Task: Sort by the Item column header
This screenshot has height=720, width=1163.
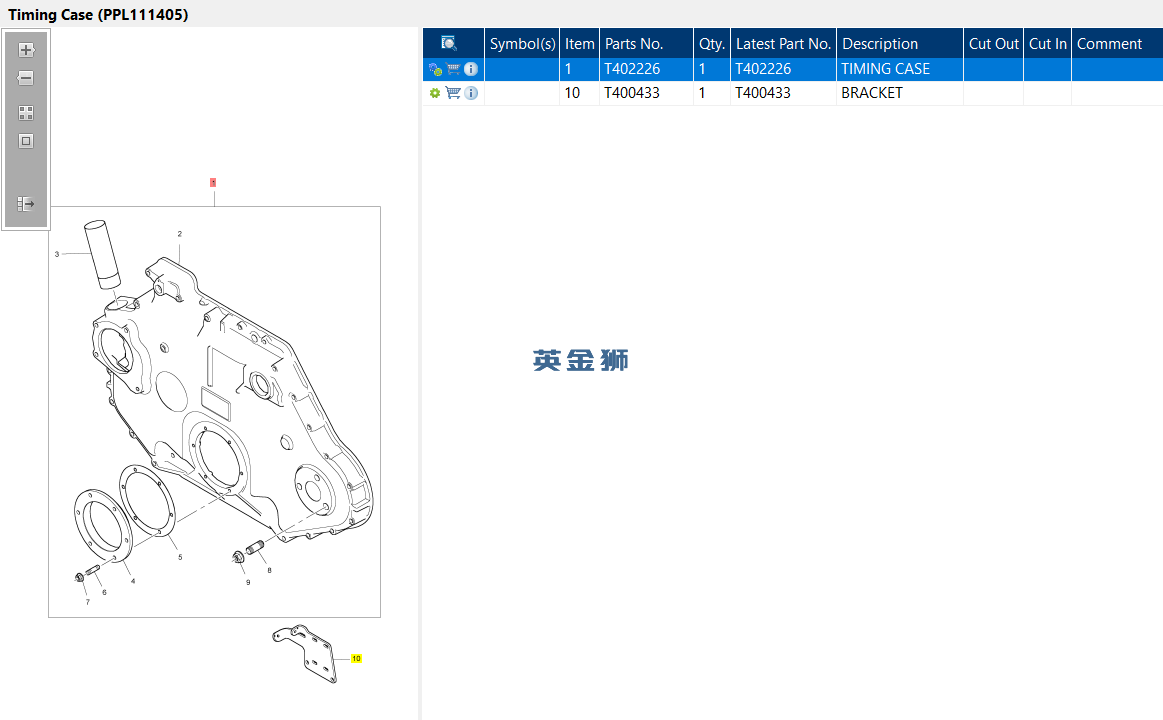Action: click(x=579, y=44)
